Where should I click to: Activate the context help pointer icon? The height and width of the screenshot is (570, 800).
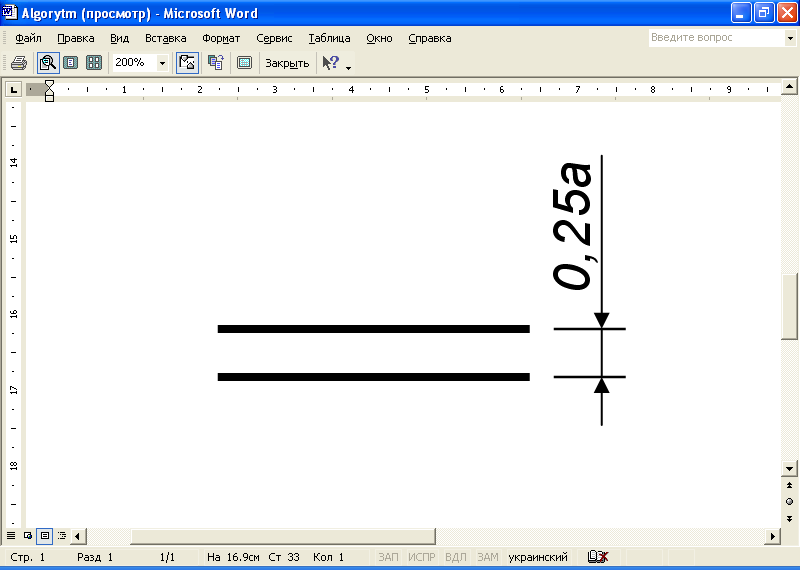(331, 63)
